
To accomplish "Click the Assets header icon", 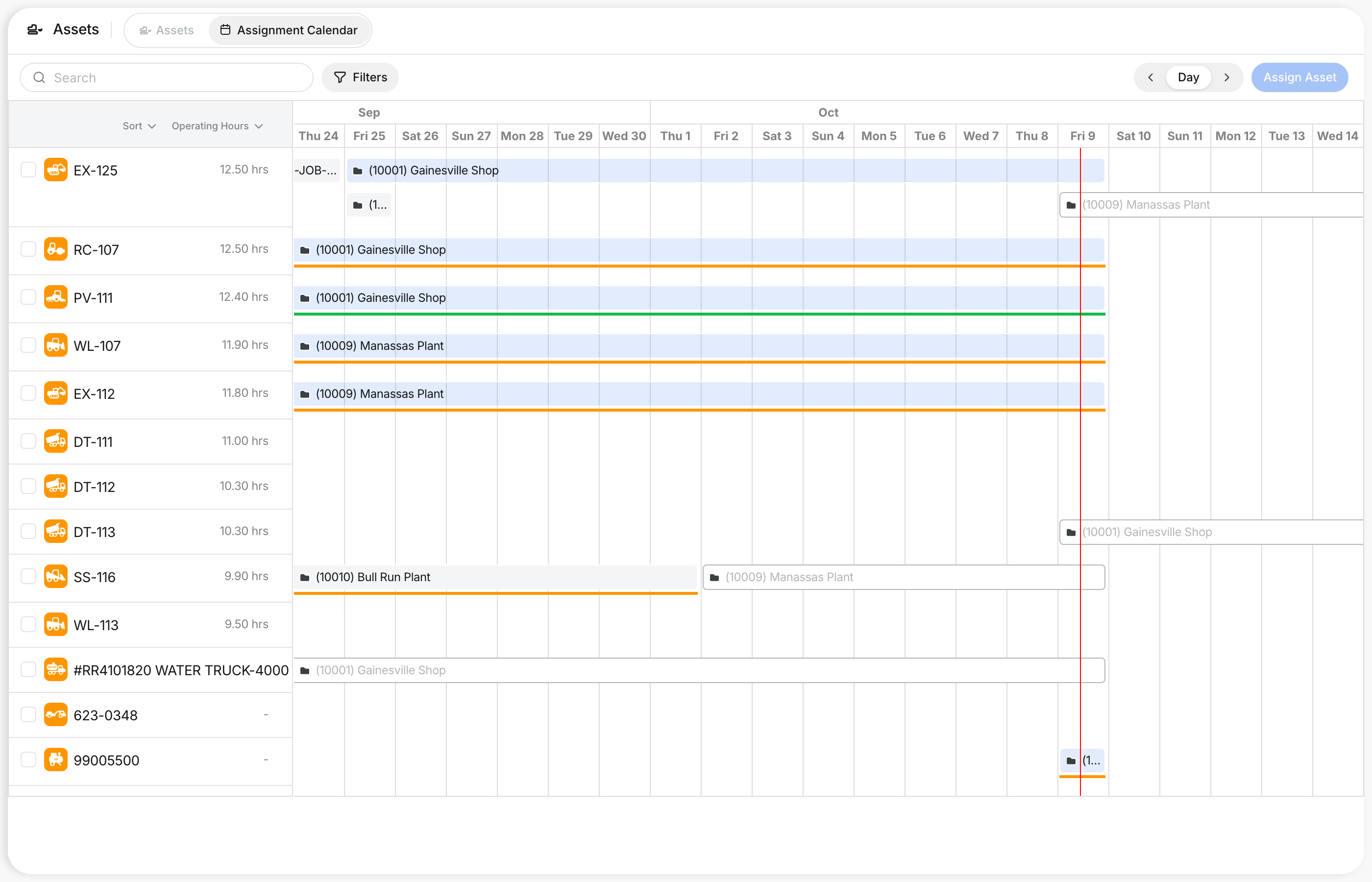I will click(35, 30).
